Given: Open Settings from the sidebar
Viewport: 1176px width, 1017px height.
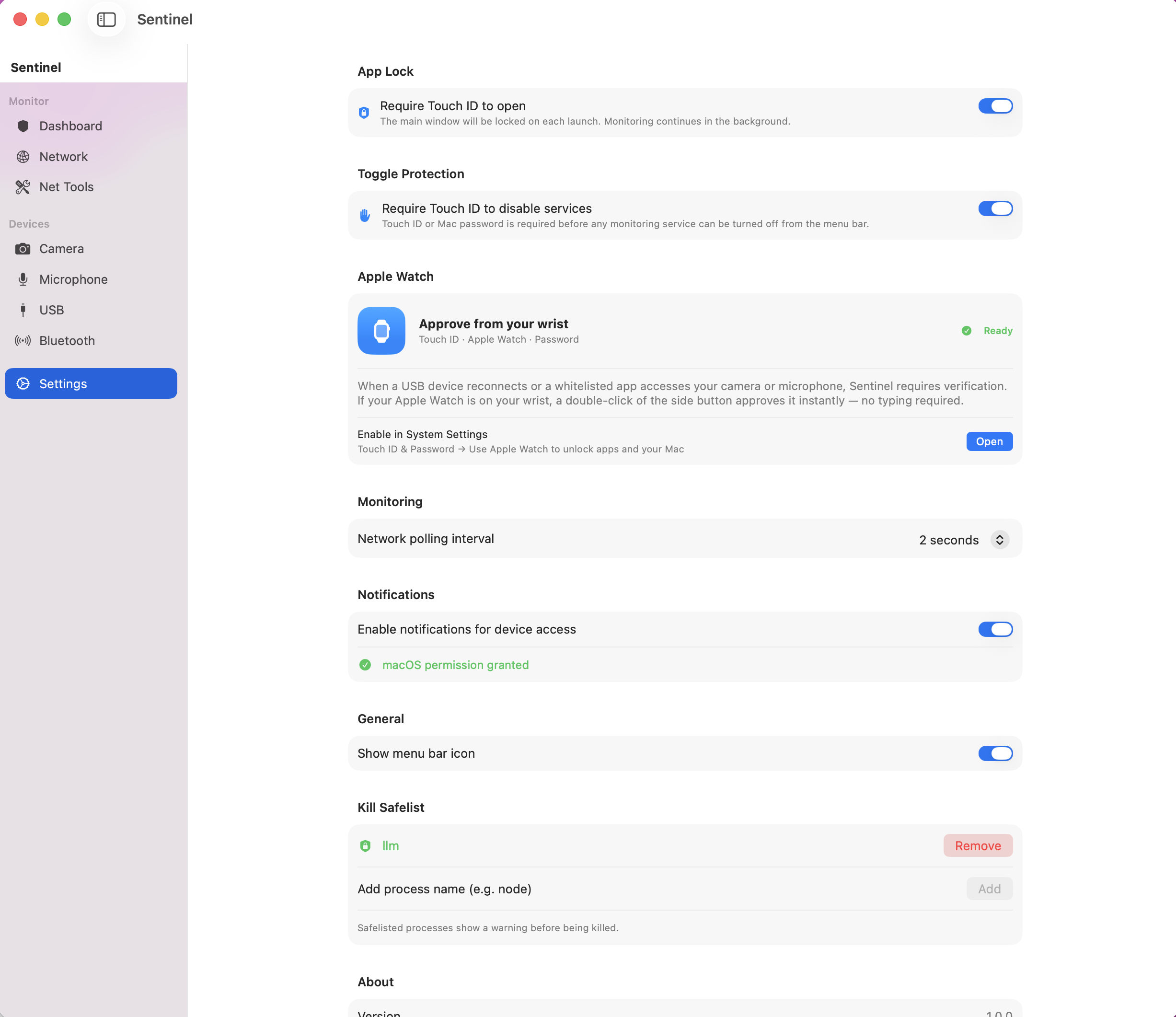Looking at the screenshot, I should coord(63,383).
